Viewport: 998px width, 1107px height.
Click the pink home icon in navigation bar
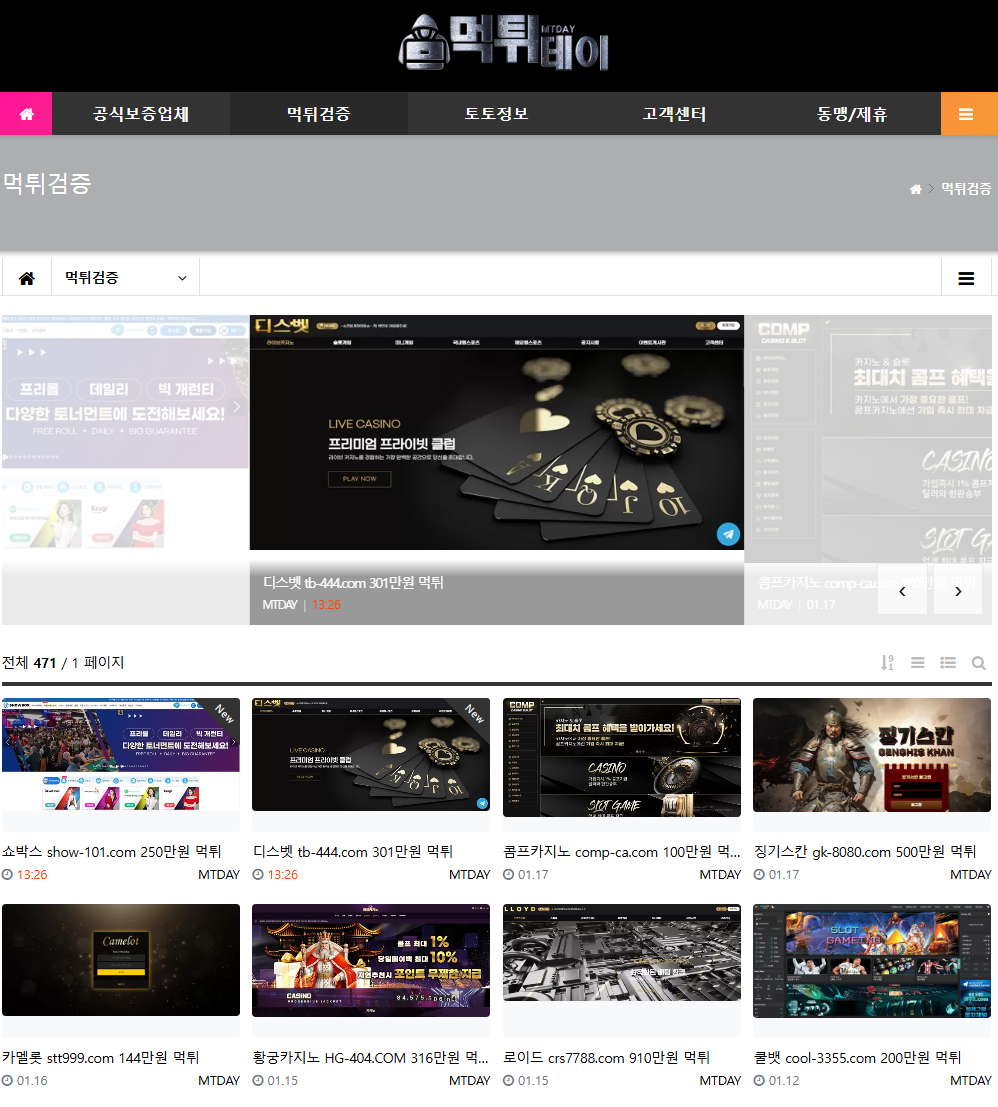click(26, 114)
